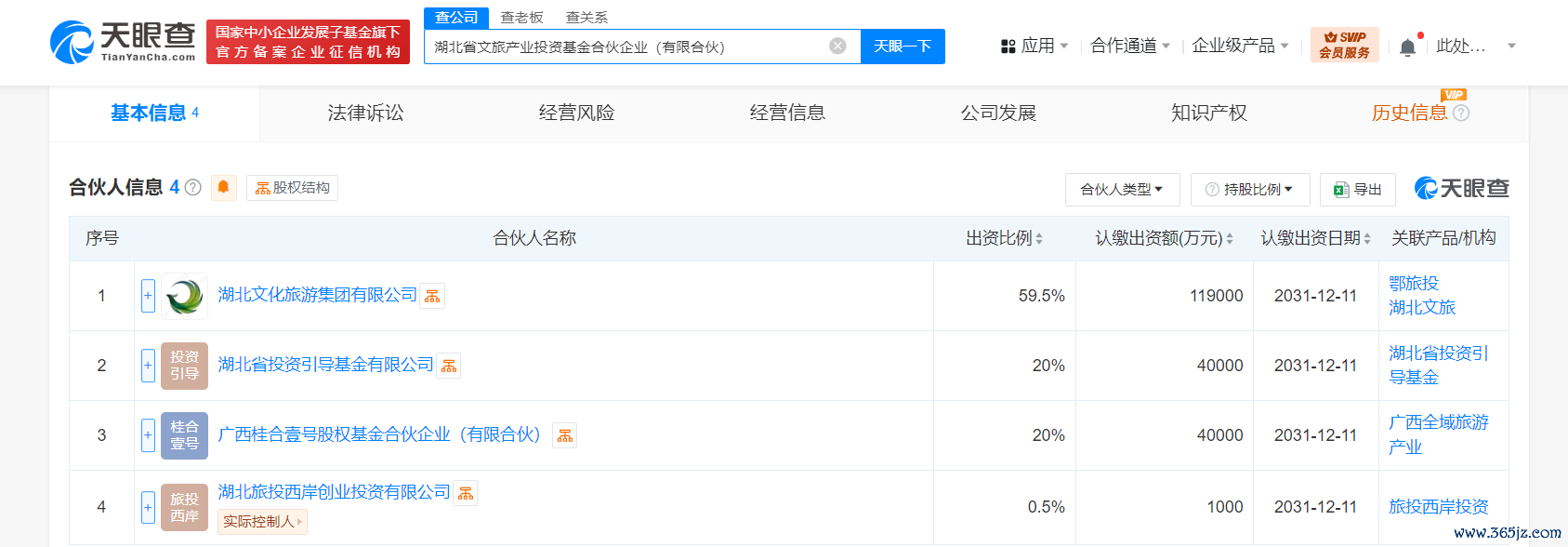Open the 持股比例 filter dropdown
Image resolution: width=1568 pixels, height=547 pixels.
coord(1250,190)
